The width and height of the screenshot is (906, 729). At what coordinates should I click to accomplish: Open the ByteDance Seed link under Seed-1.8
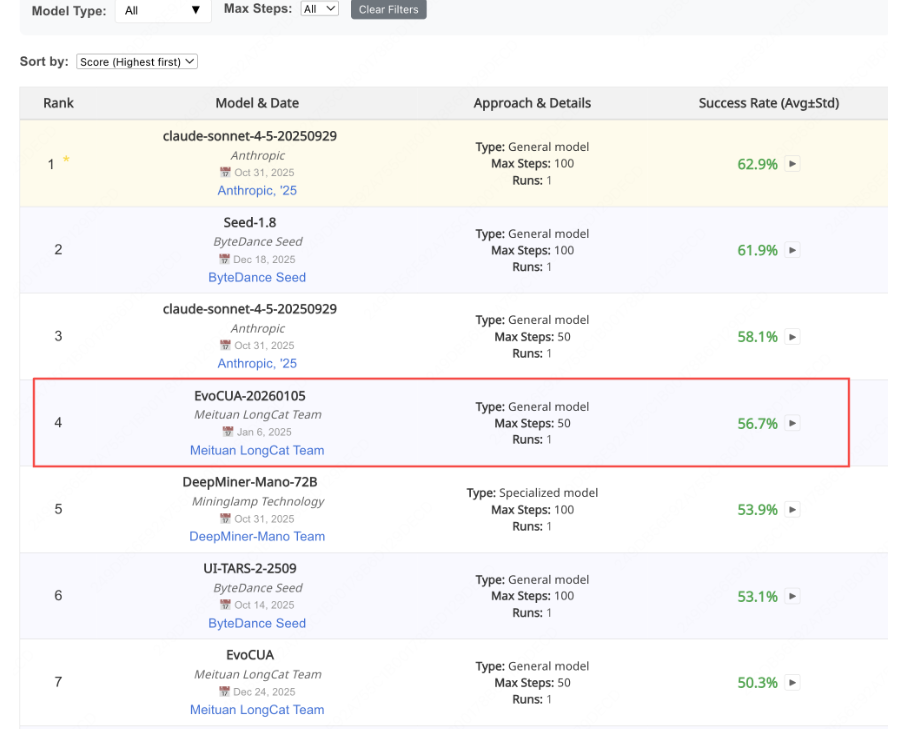point(257,277)
